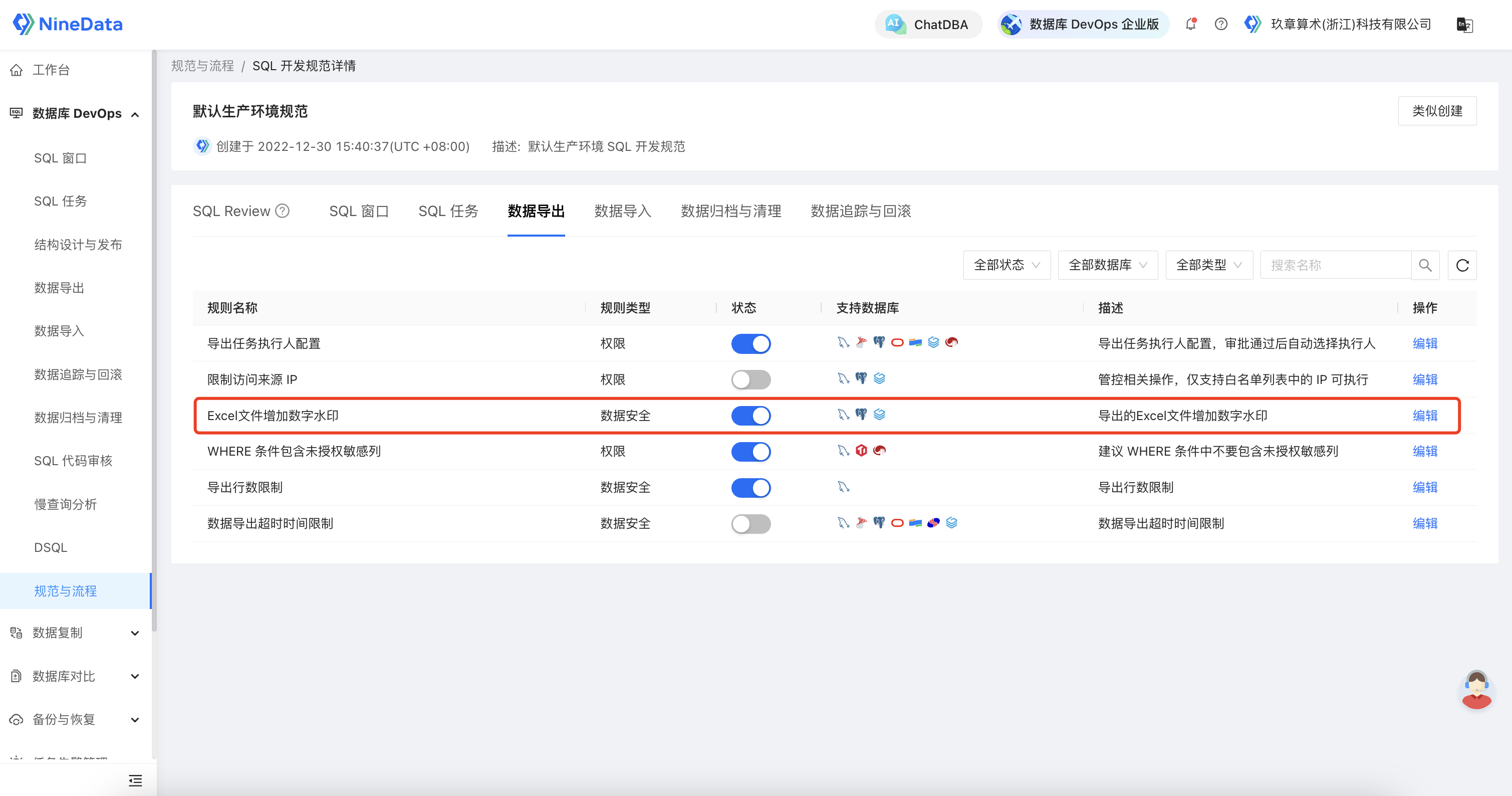Image resolution: width=1512 pixels, height=796 pixels.
Task: Open 结构设计与发布 in the sidebar
Action: click(78, 245)
